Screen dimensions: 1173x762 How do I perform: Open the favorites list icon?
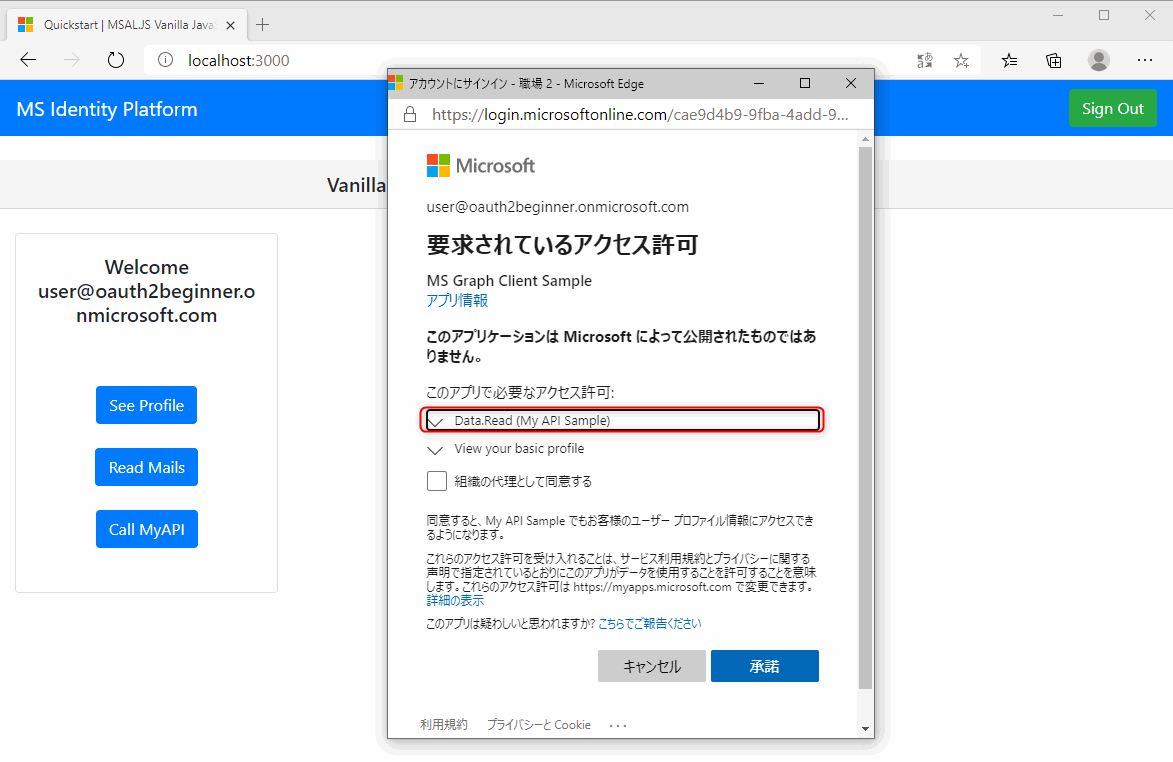(1009, 61)
